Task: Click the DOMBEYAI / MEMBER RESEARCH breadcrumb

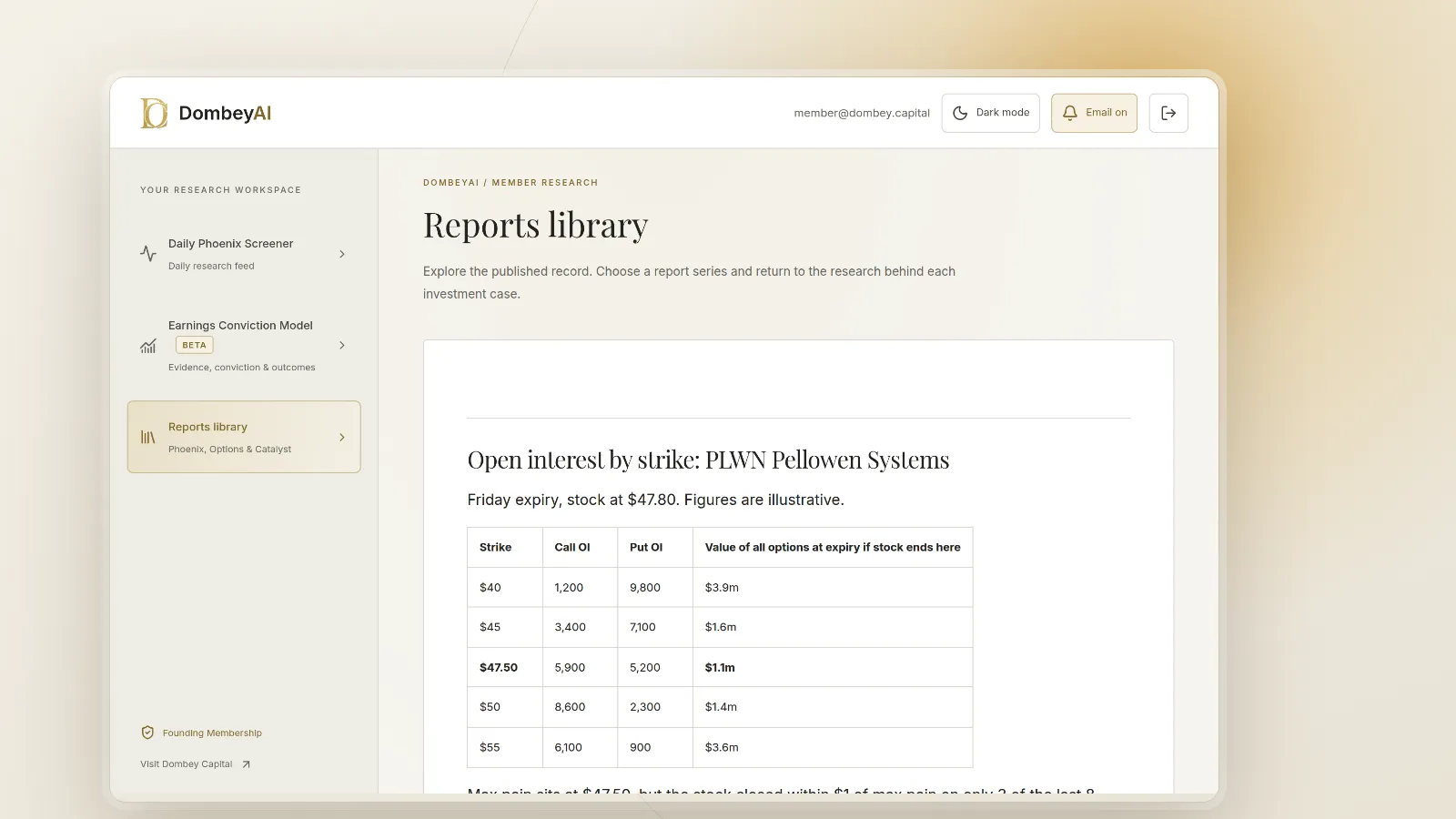Action: [511, 183]
